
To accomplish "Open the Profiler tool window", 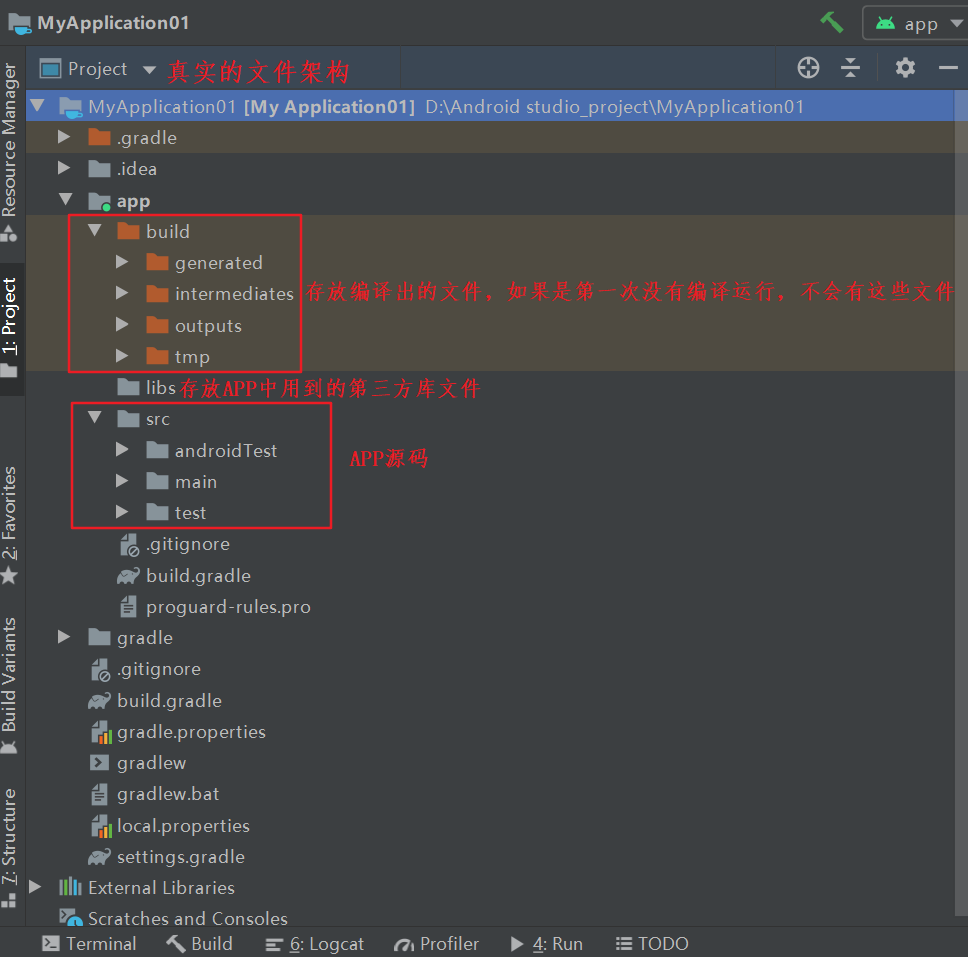I will coord(437,944).
